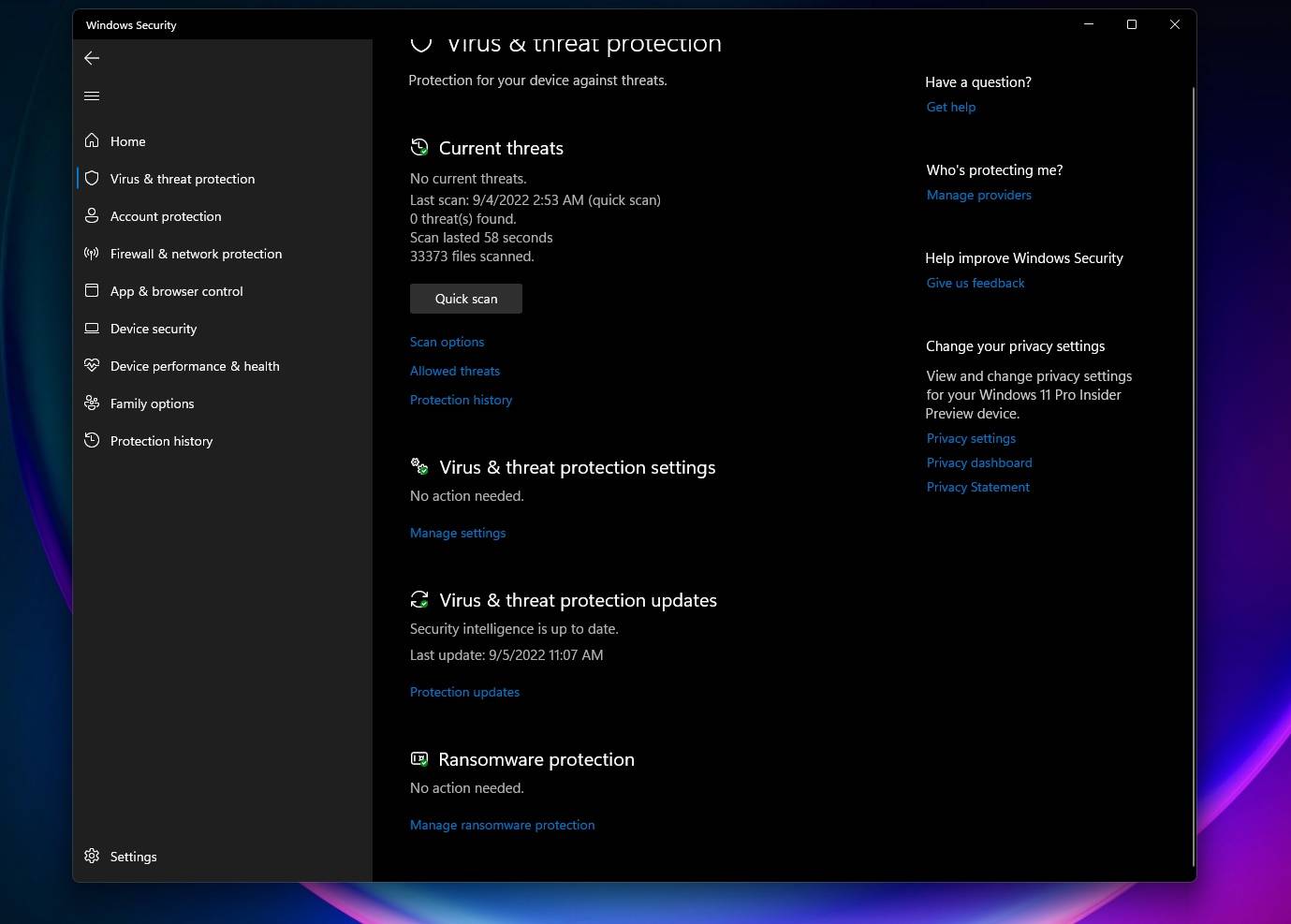Image resolution: width=1291 pixels, height=924 pixels.
Task: Open the Settings gear at bottom
Action: pos(92,856)
